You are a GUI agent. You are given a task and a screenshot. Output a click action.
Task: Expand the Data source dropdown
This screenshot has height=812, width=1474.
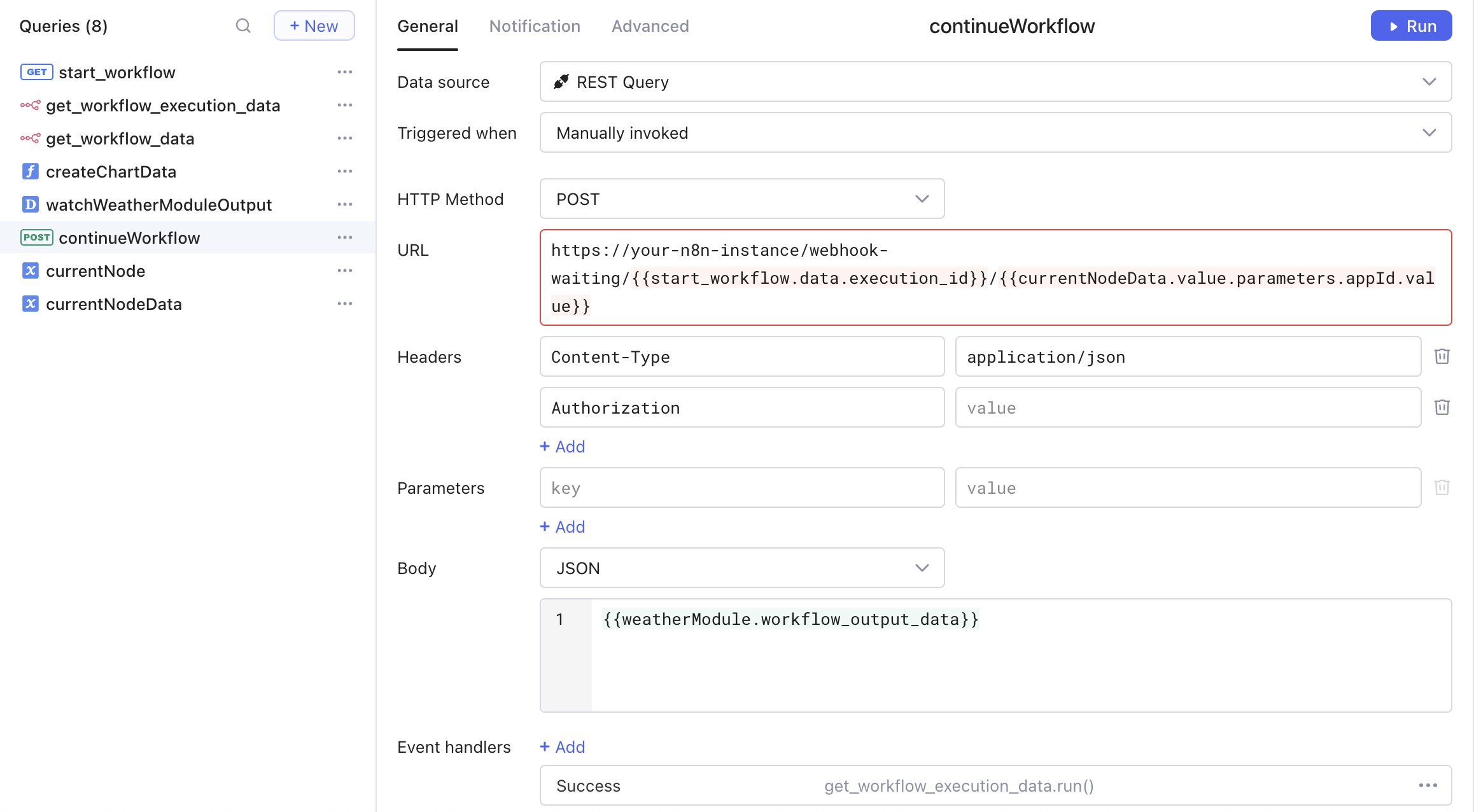tap(995, 81)
